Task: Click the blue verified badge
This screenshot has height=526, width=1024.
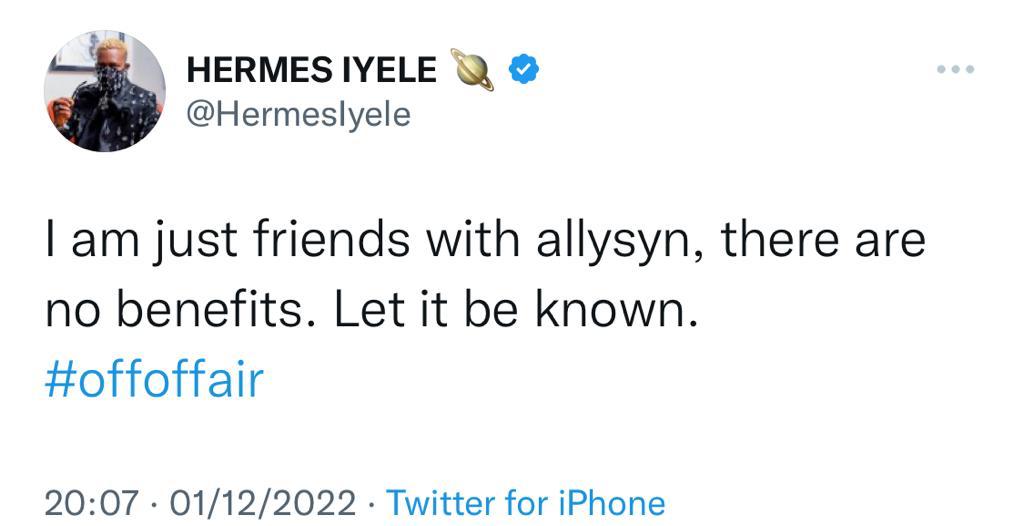Action: tap(525, 69)
